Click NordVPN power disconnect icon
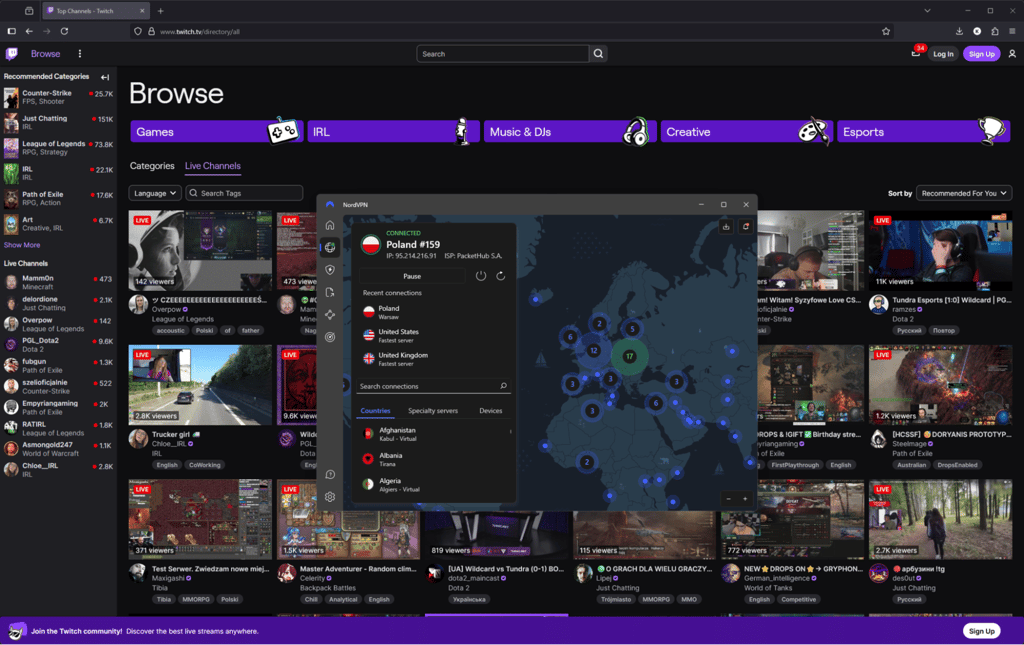Viewport: 1024px width, 645px height. point(481,275)
